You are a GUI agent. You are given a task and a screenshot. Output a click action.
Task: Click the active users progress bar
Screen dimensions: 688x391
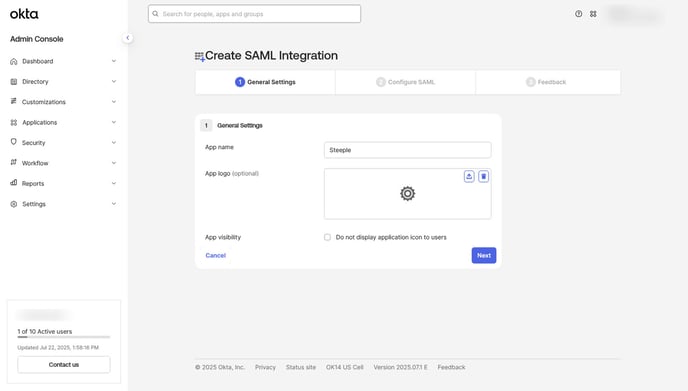point(64,337)
